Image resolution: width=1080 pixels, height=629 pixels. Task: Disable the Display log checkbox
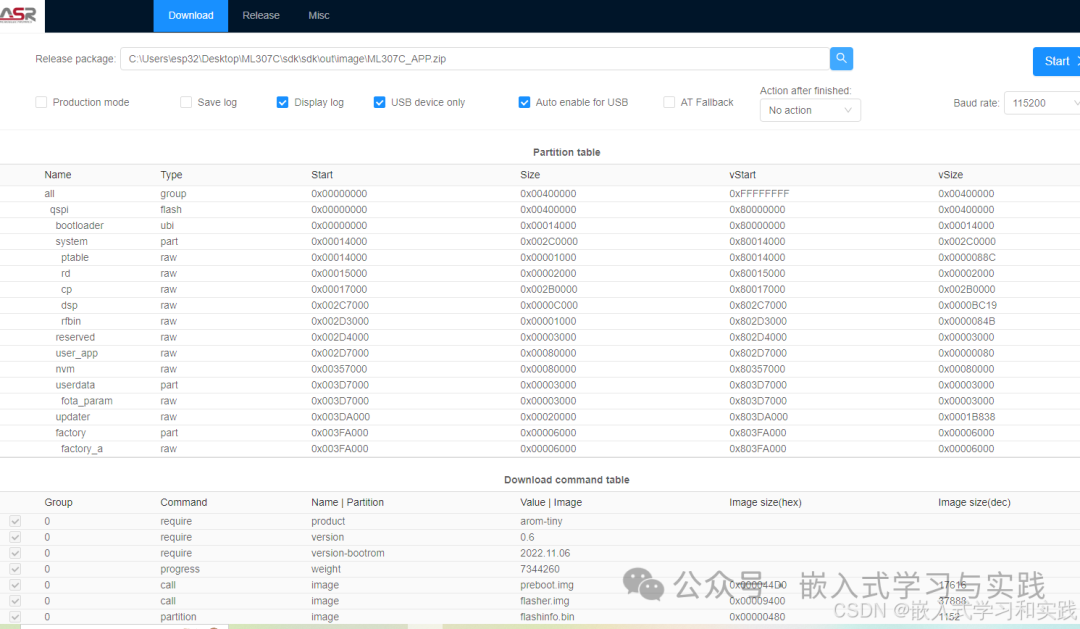click(282, 102)
